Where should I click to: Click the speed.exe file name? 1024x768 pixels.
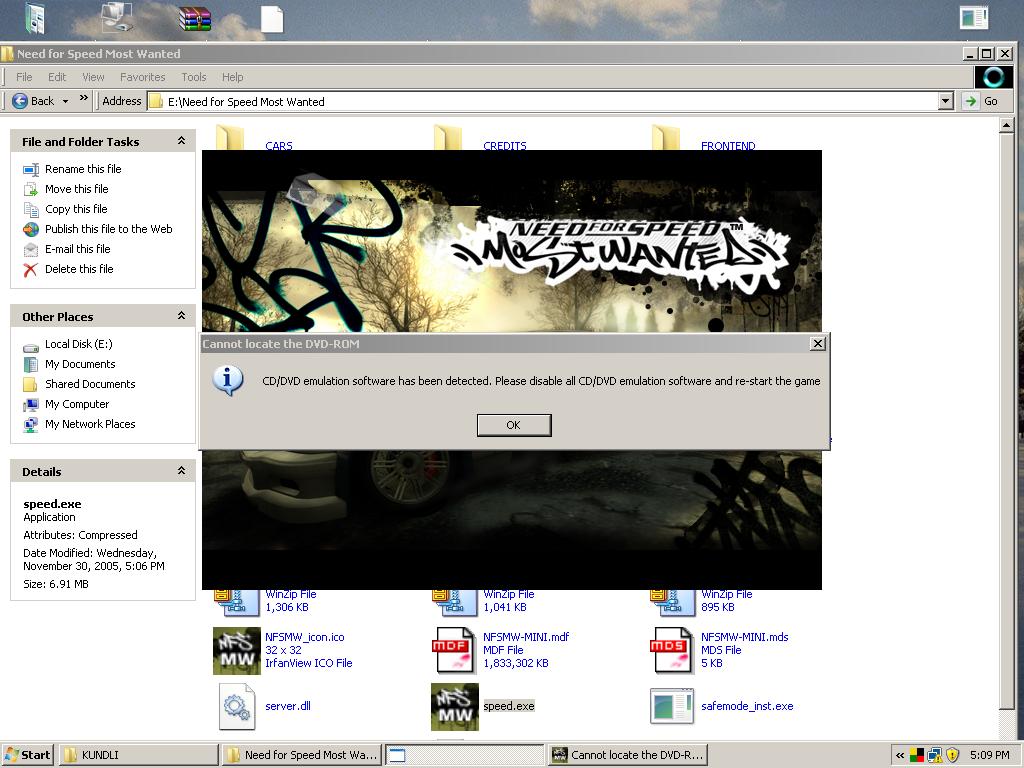point(509,706)
